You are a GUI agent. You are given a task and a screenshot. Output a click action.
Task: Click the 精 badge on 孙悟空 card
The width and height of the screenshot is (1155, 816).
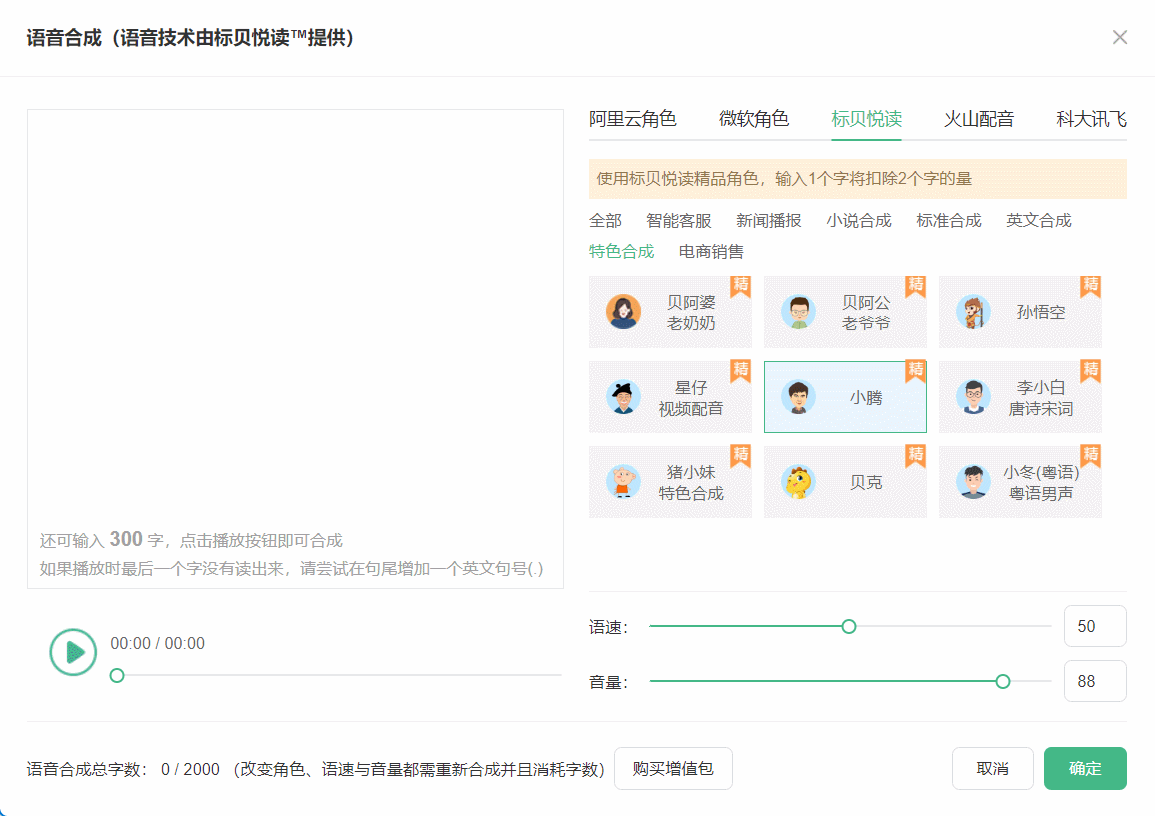pos(1090,286)
